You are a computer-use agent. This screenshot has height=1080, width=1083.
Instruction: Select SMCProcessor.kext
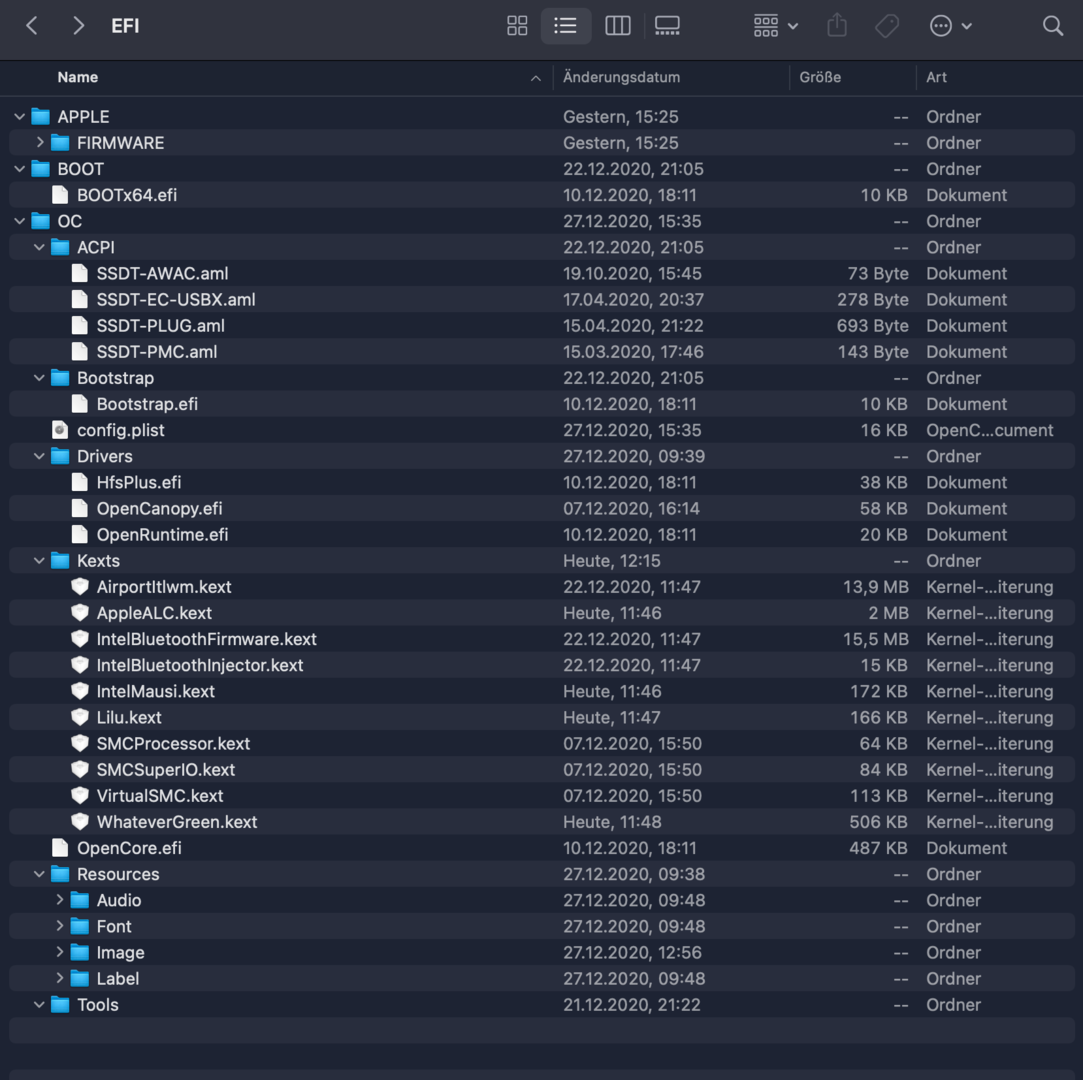[173, 744]
